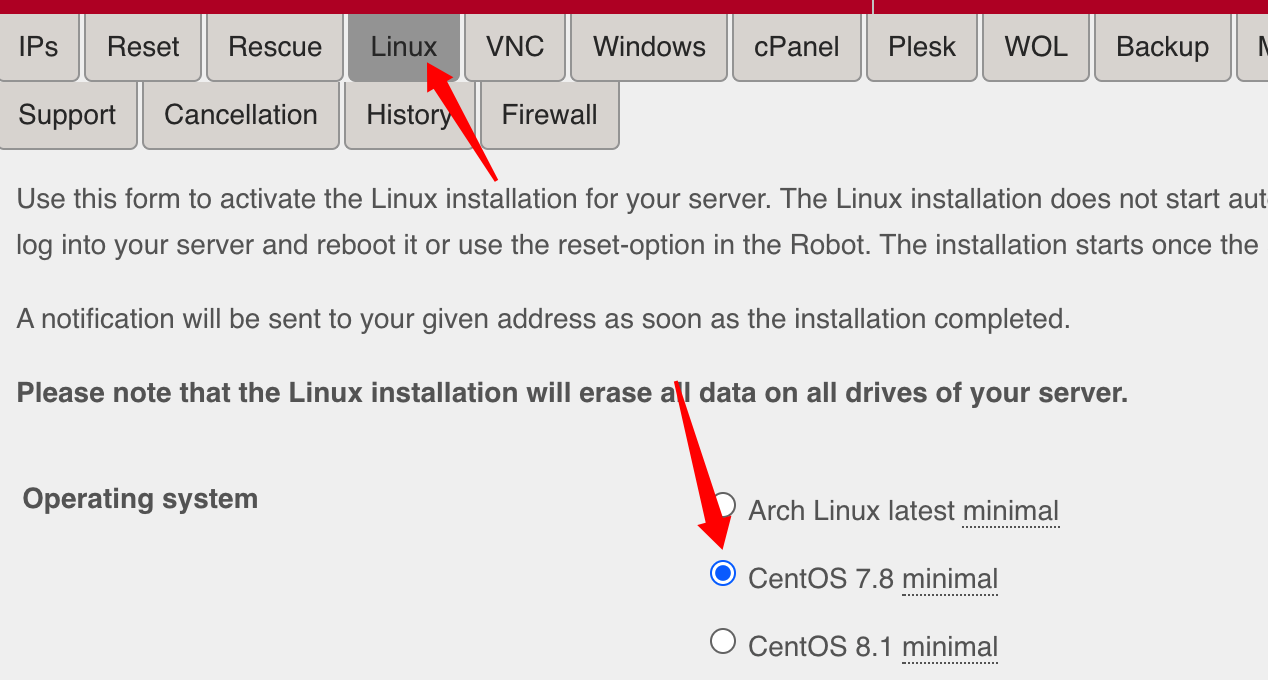This screenshot has width=1268, height=680.
Task: Open the Backup tab
Action: point(1162,47)
